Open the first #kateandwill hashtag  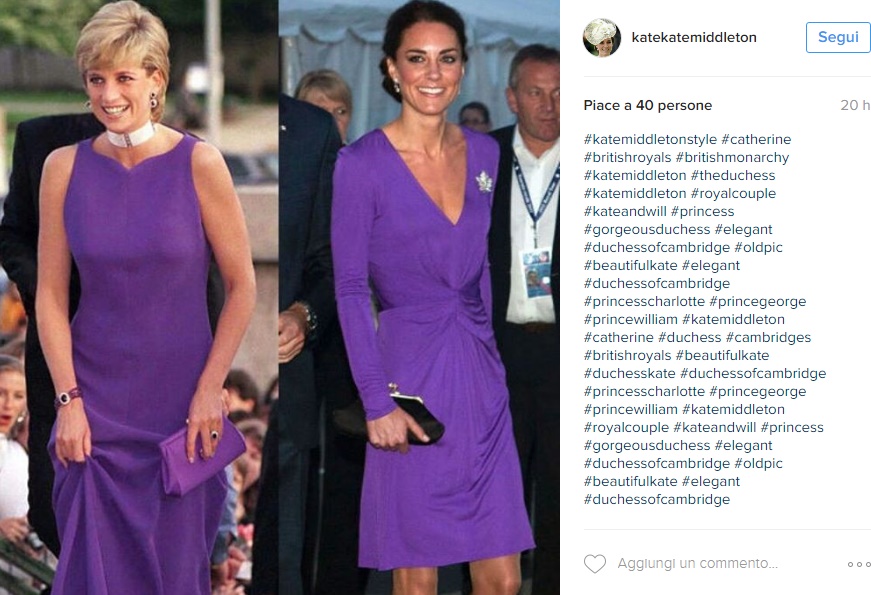(x=625, y=212)
